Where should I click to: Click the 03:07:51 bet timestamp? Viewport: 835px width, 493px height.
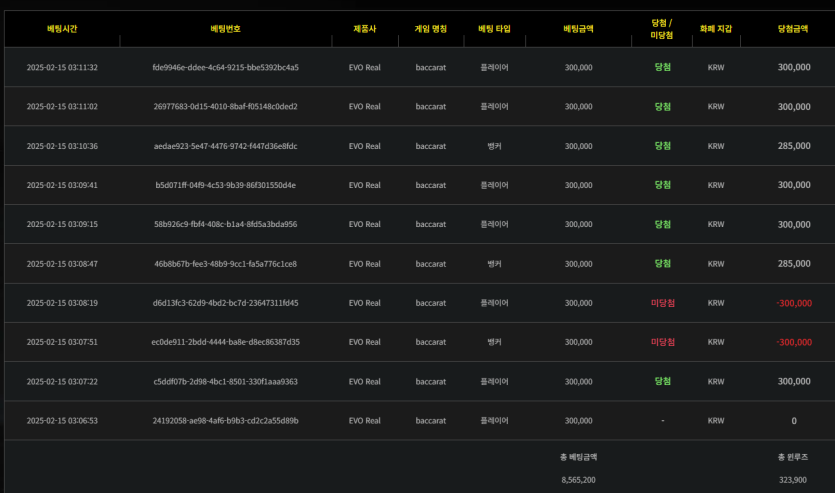coord(62,342)
